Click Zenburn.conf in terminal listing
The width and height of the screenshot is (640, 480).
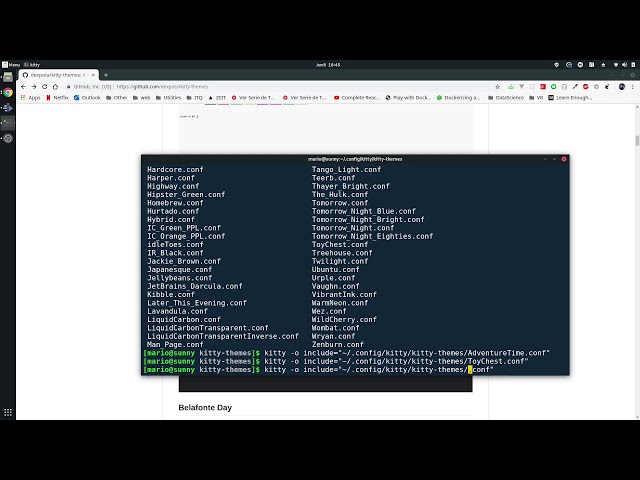pyautogui.click(x=338, y=344)
